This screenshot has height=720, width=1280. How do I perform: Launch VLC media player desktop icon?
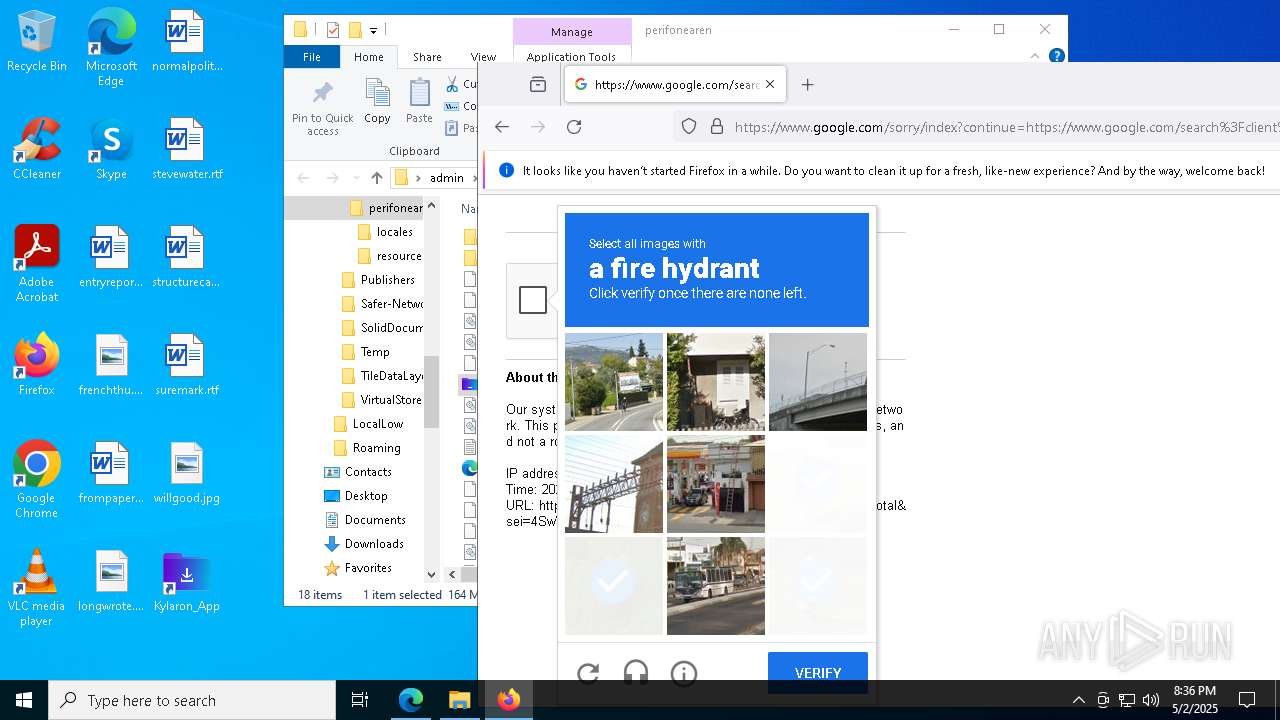[37, 588]
